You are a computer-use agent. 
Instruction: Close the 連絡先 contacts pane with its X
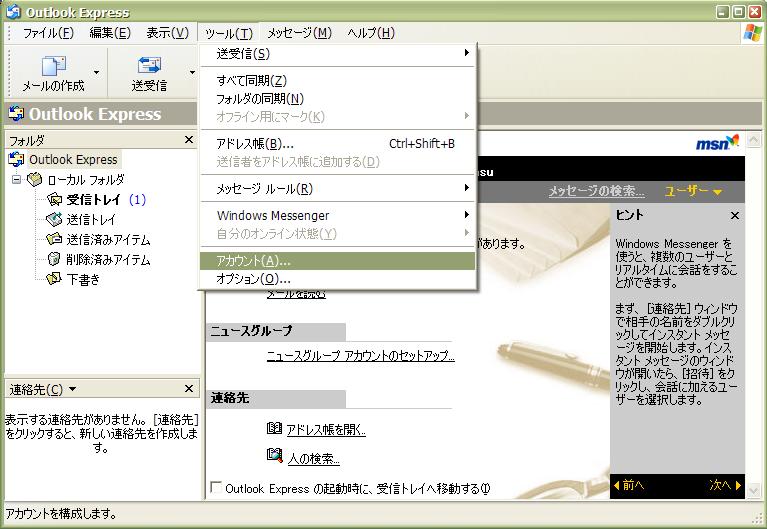point(189,389)
